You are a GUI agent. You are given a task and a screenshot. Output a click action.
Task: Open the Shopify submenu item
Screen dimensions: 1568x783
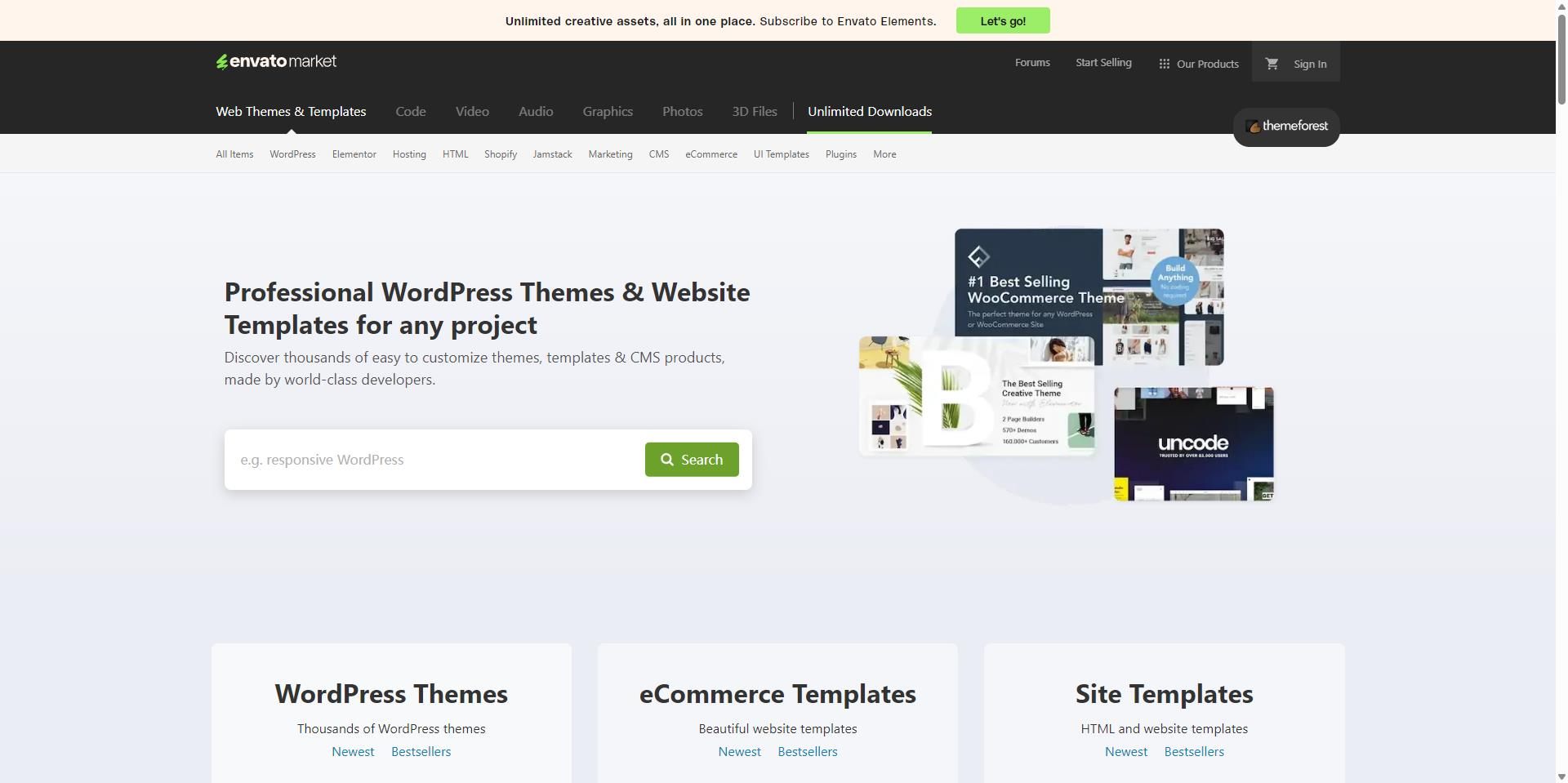501,154
